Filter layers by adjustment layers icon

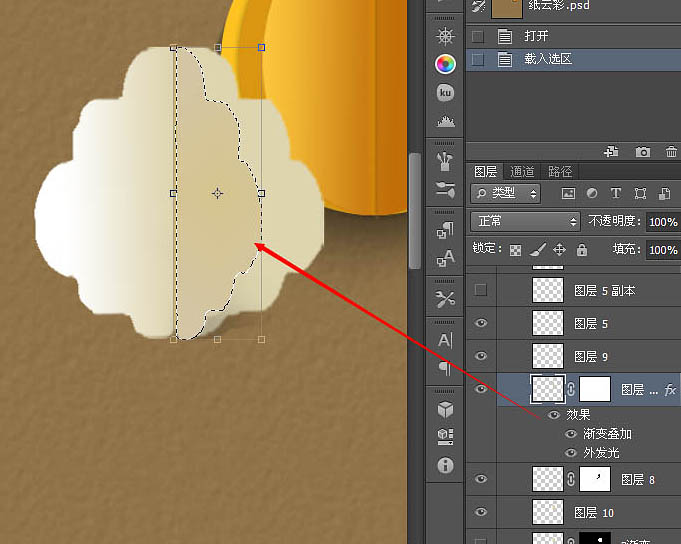coord(592,193)
